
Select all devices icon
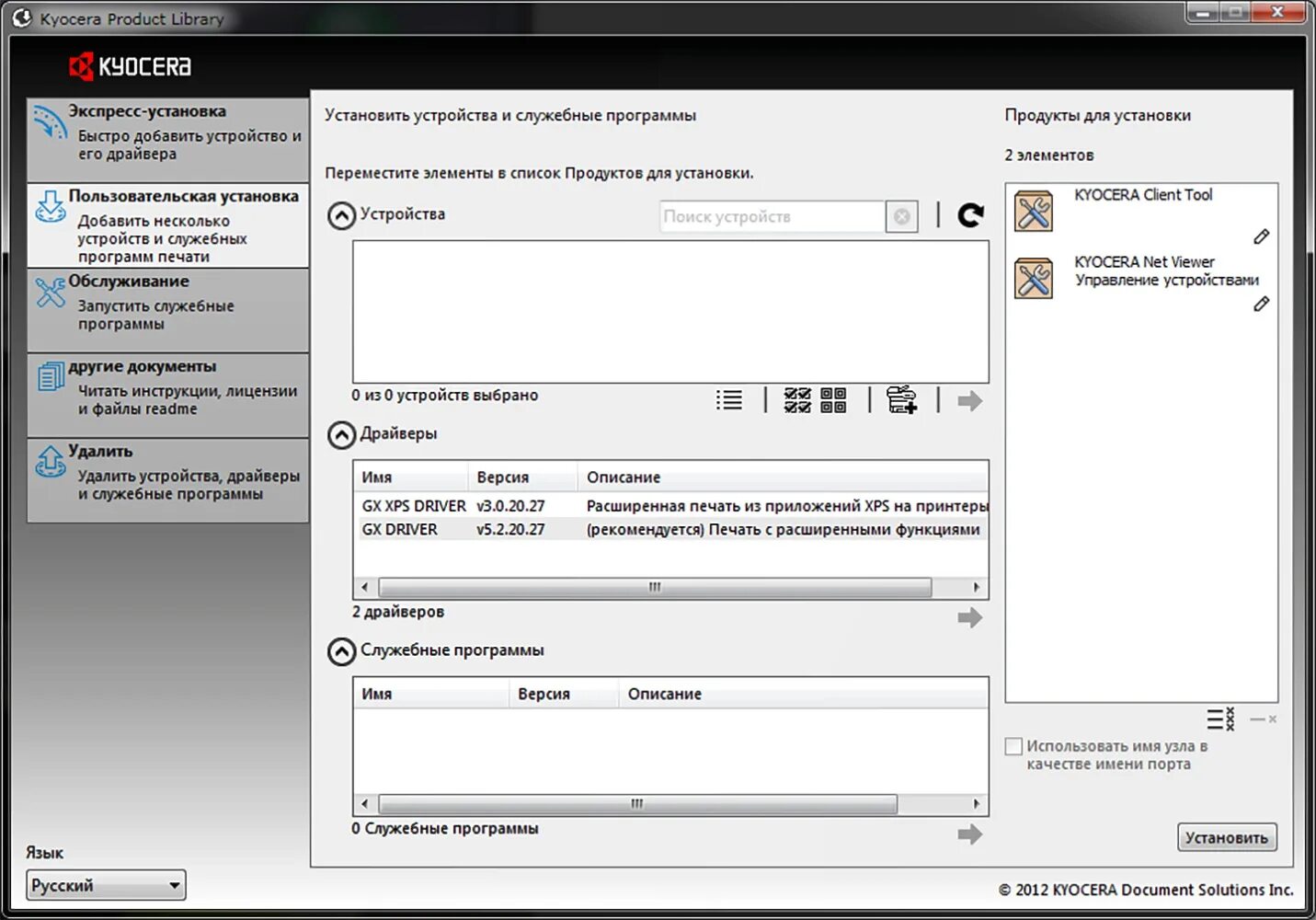(797, 400)
